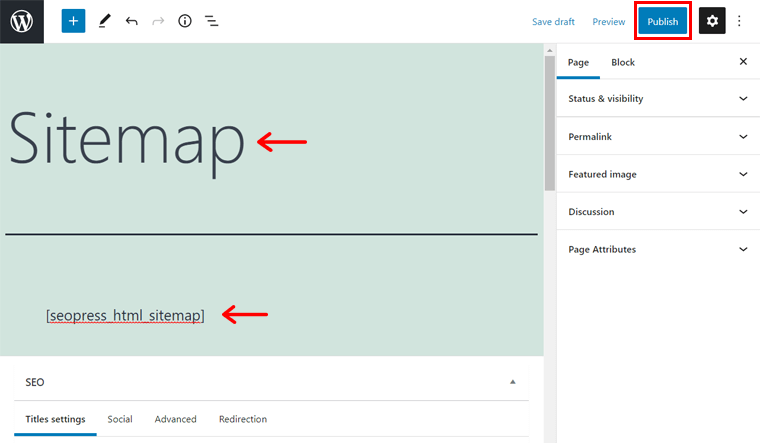Viewport: 760px width, 443px height.
Task: Save the page as draft
Action: coord(553,22)
